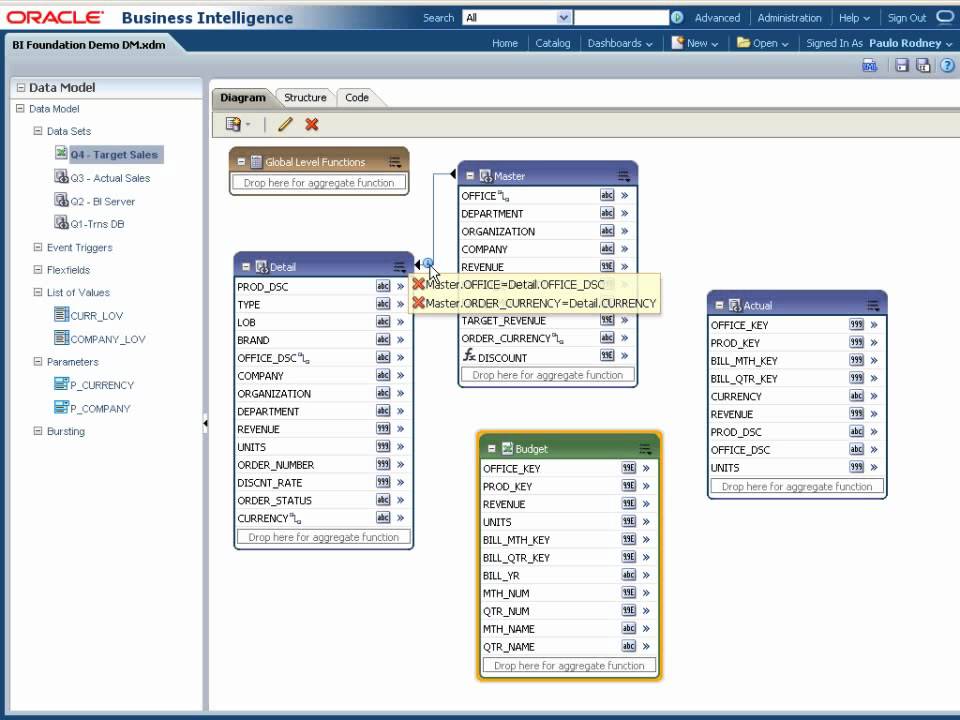Open the Detail data set menu icon
This screenshot has width=960, height=720.
point(399,267)
